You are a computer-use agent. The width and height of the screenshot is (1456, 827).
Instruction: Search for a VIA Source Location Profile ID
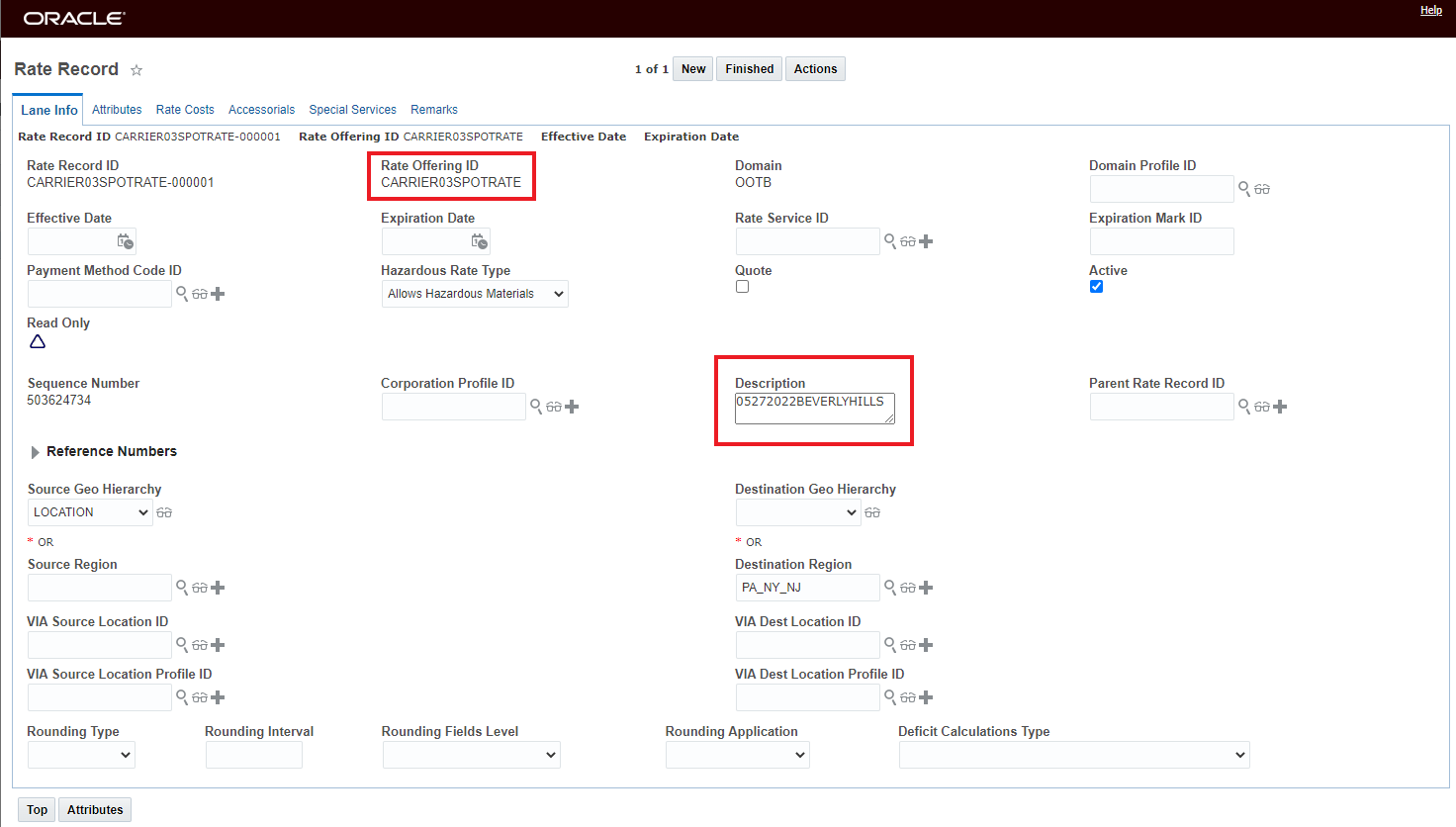[x=182, y=696]
